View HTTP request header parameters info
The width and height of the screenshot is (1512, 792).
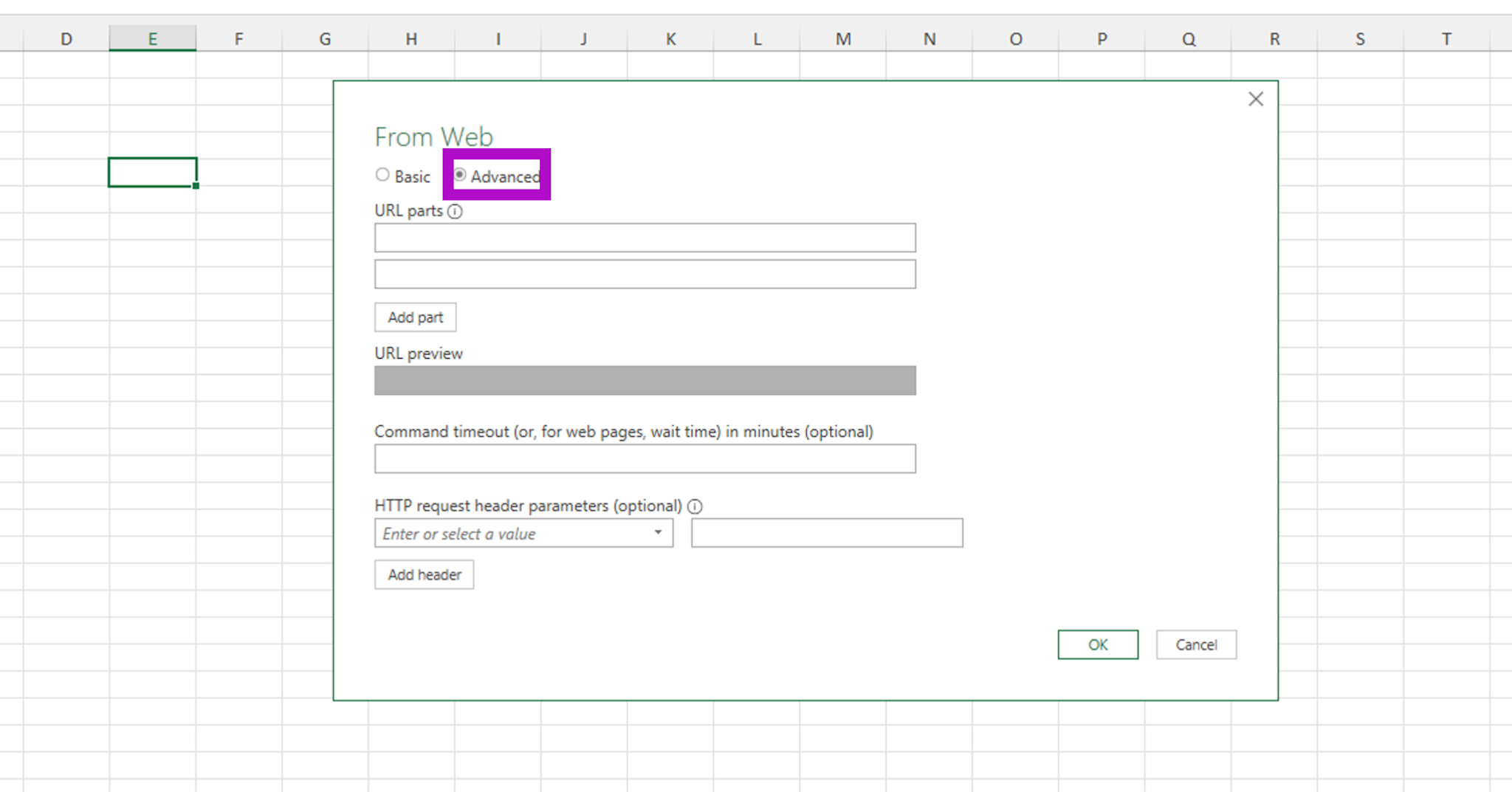point(695,506)
